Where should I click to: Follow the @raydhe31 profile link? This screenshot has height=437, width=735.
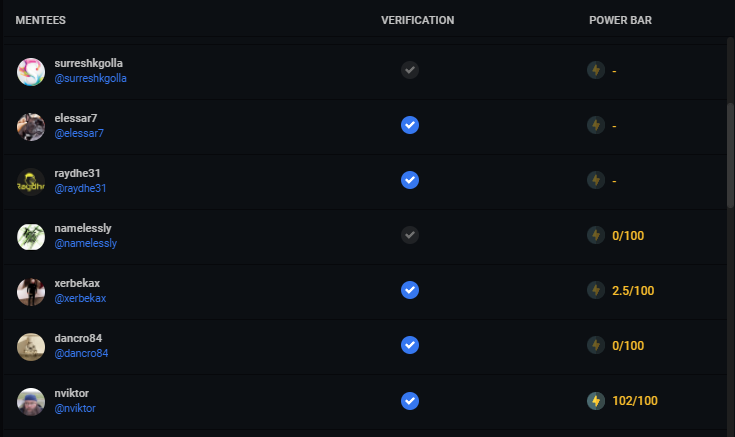click(x=80, y=188)
